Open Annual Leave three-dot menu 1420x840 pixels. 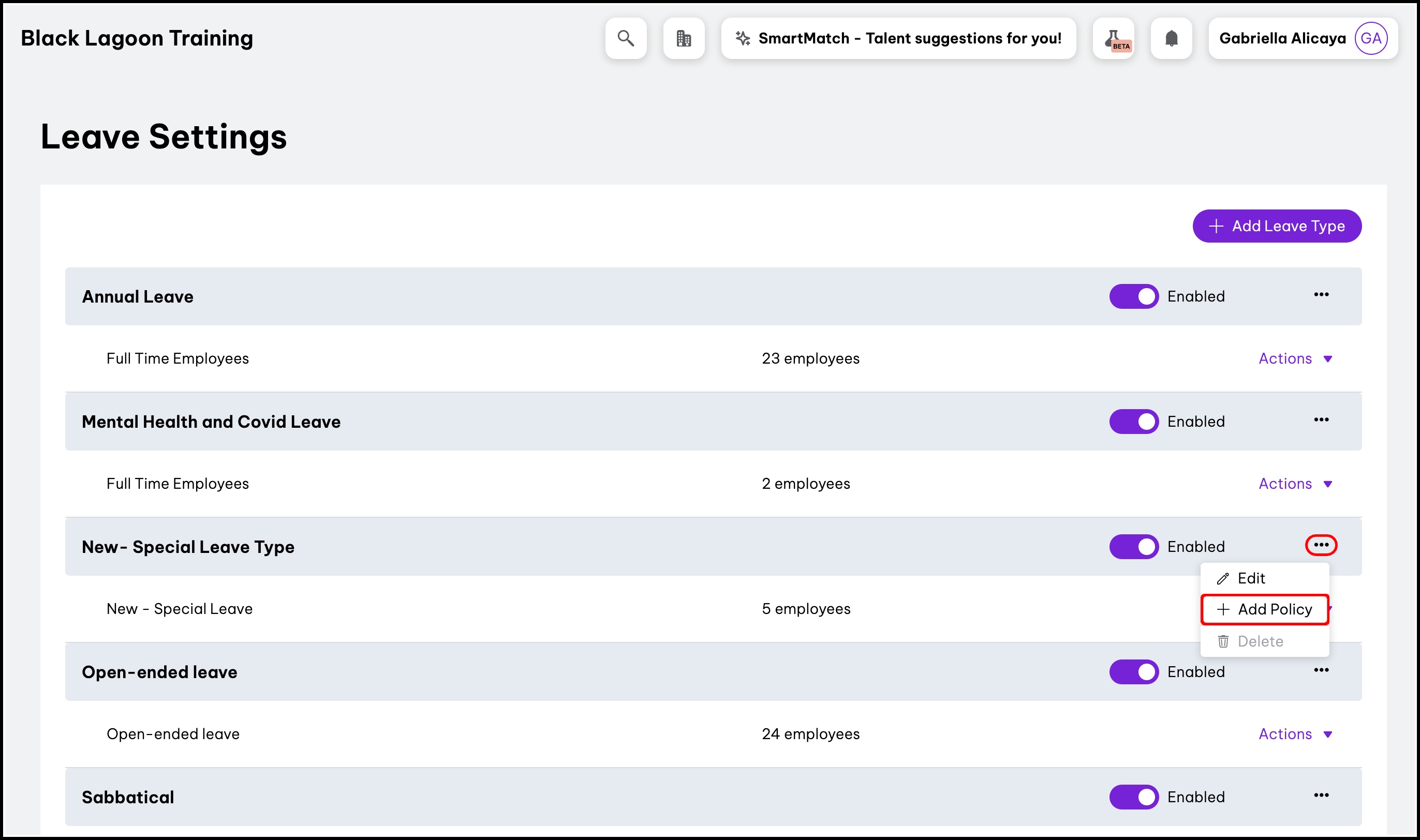click(1321, 295)
